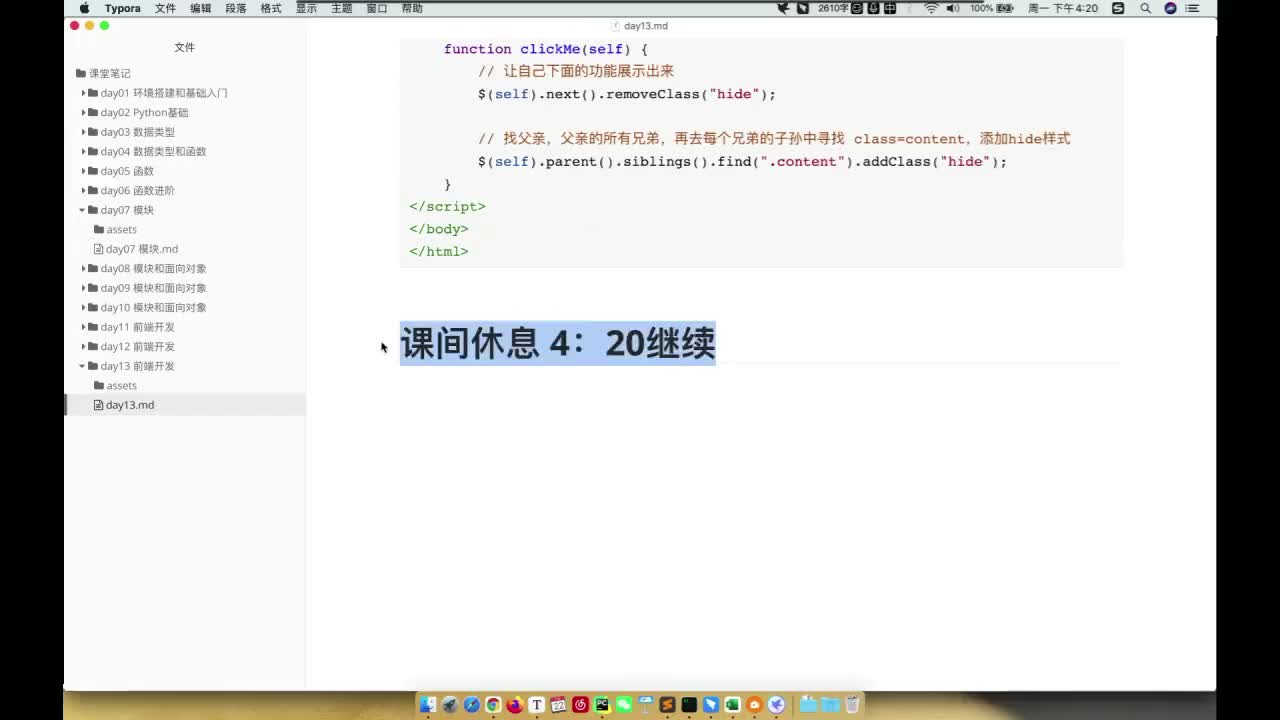Expand day09 模块和面向对象 folder
This screenshot has width=1280, height=720.
pos(84,288)
